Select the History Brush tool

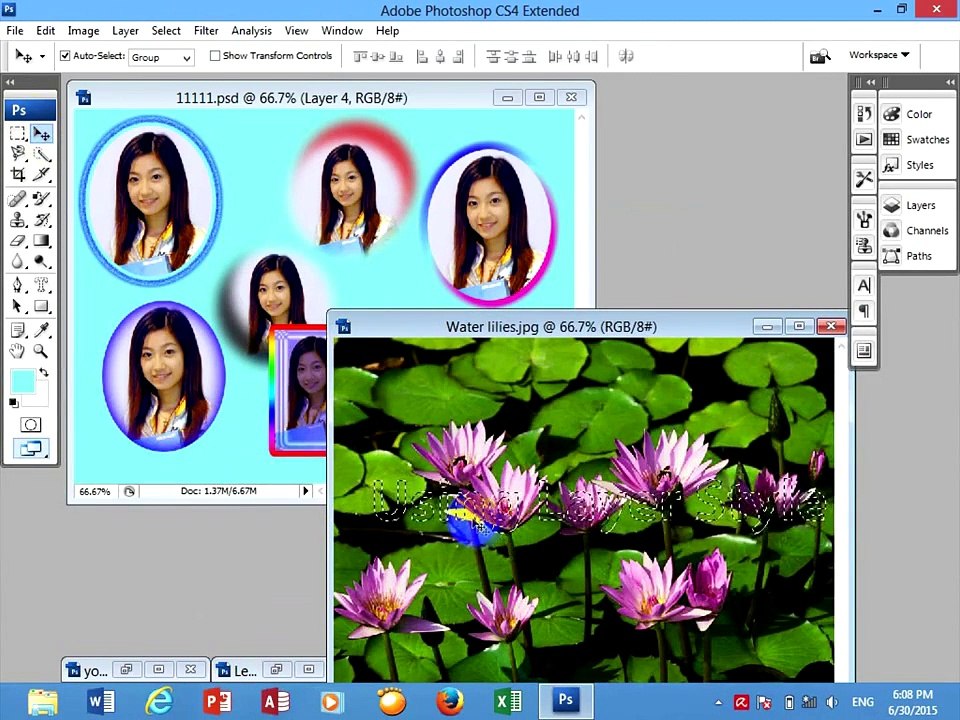click(42, 220)
